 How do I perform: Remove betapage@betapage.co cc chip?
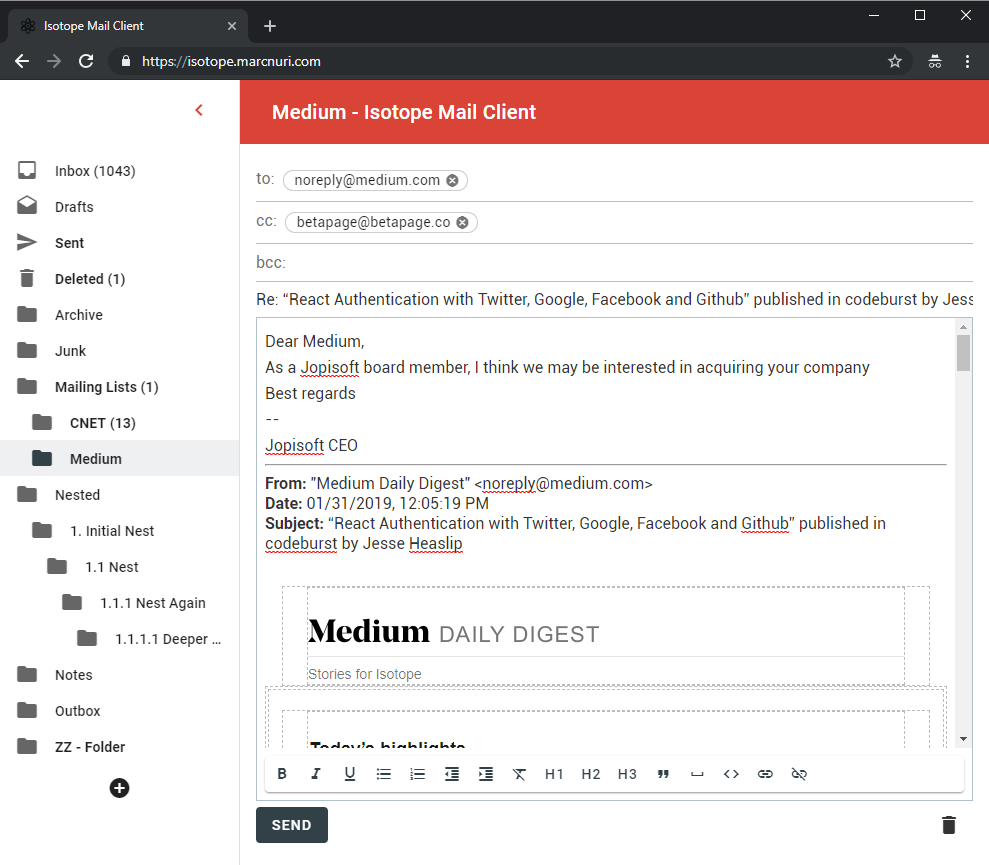click(462, 222)
